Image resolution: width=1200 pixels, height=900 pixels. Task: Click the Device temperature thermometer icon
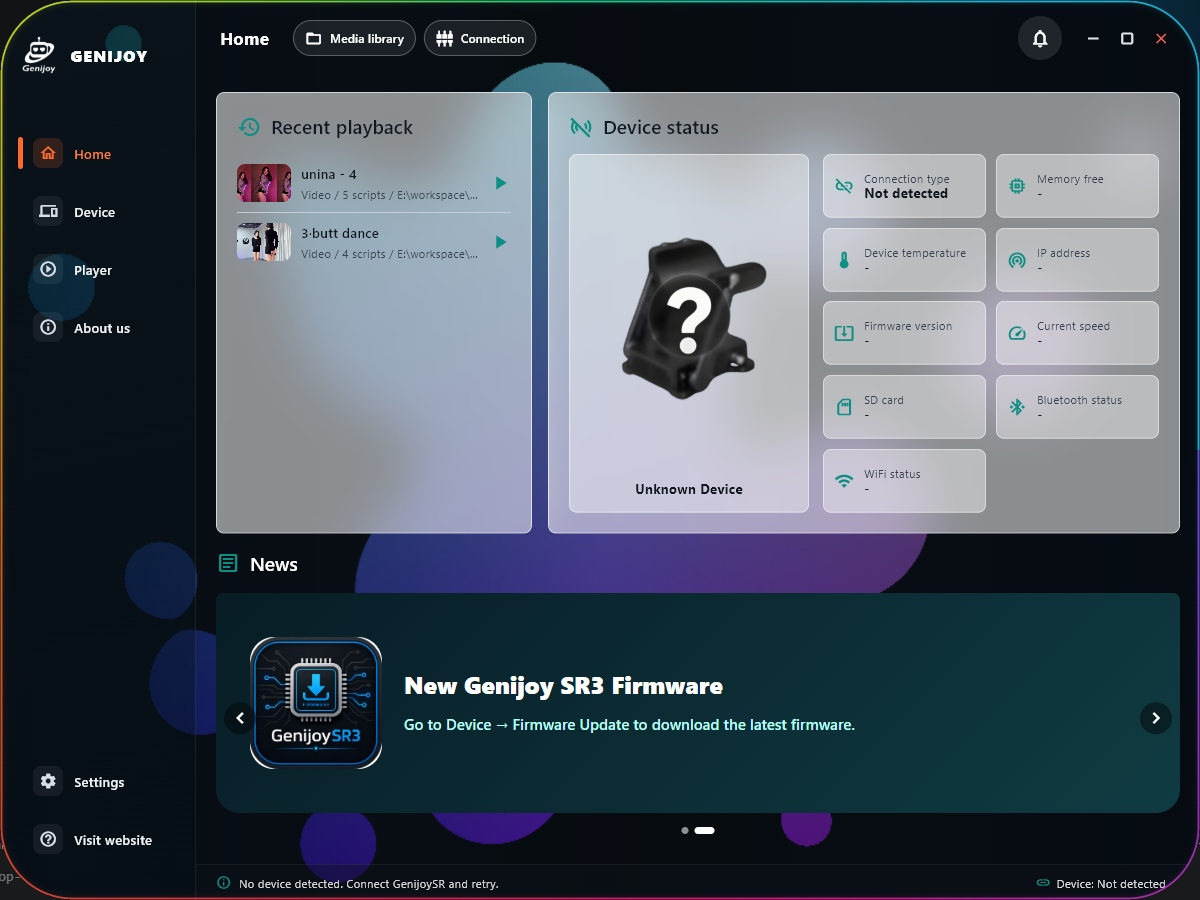click(x=844, y=260)
